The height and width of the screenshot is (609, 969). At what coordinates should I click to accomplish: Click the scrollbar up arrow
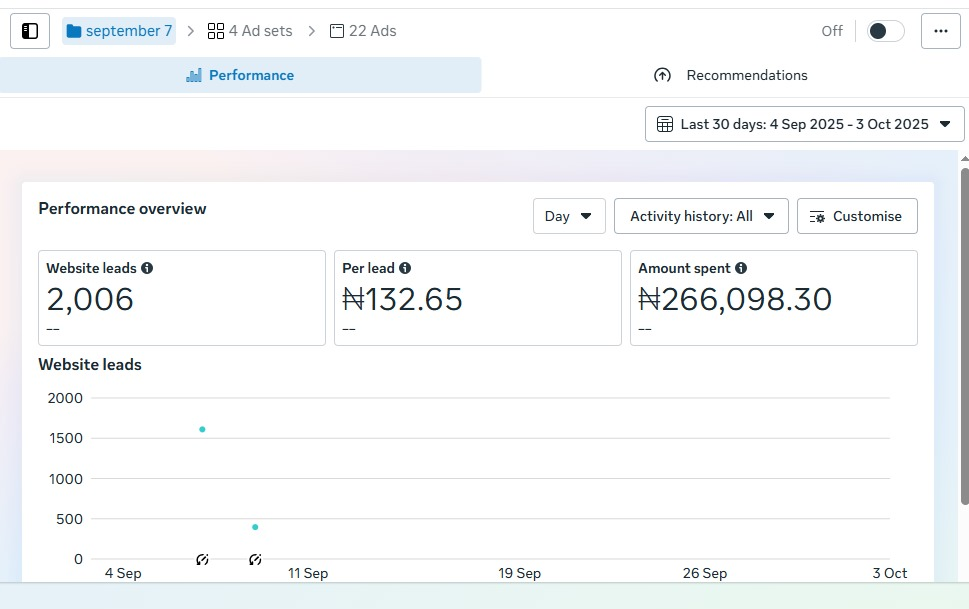[965, 159]
